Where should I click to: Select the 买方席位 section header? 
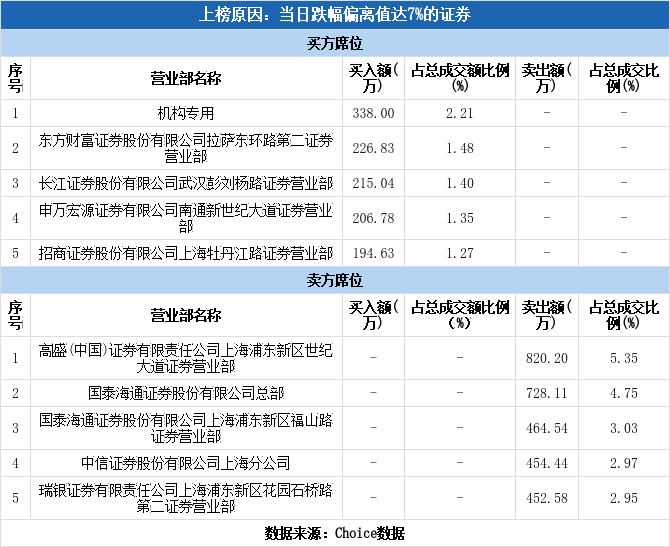tap(335, 43)
